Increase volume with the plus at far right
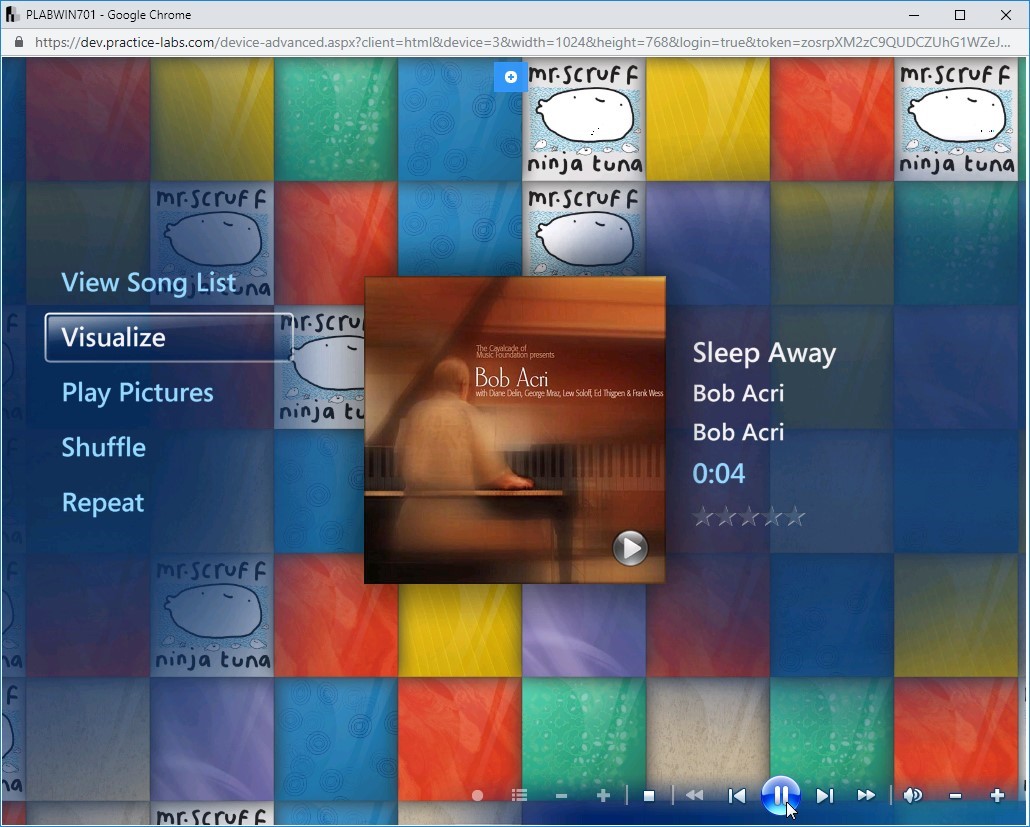The image size is (1030, 827). click(x=997, y=795)
